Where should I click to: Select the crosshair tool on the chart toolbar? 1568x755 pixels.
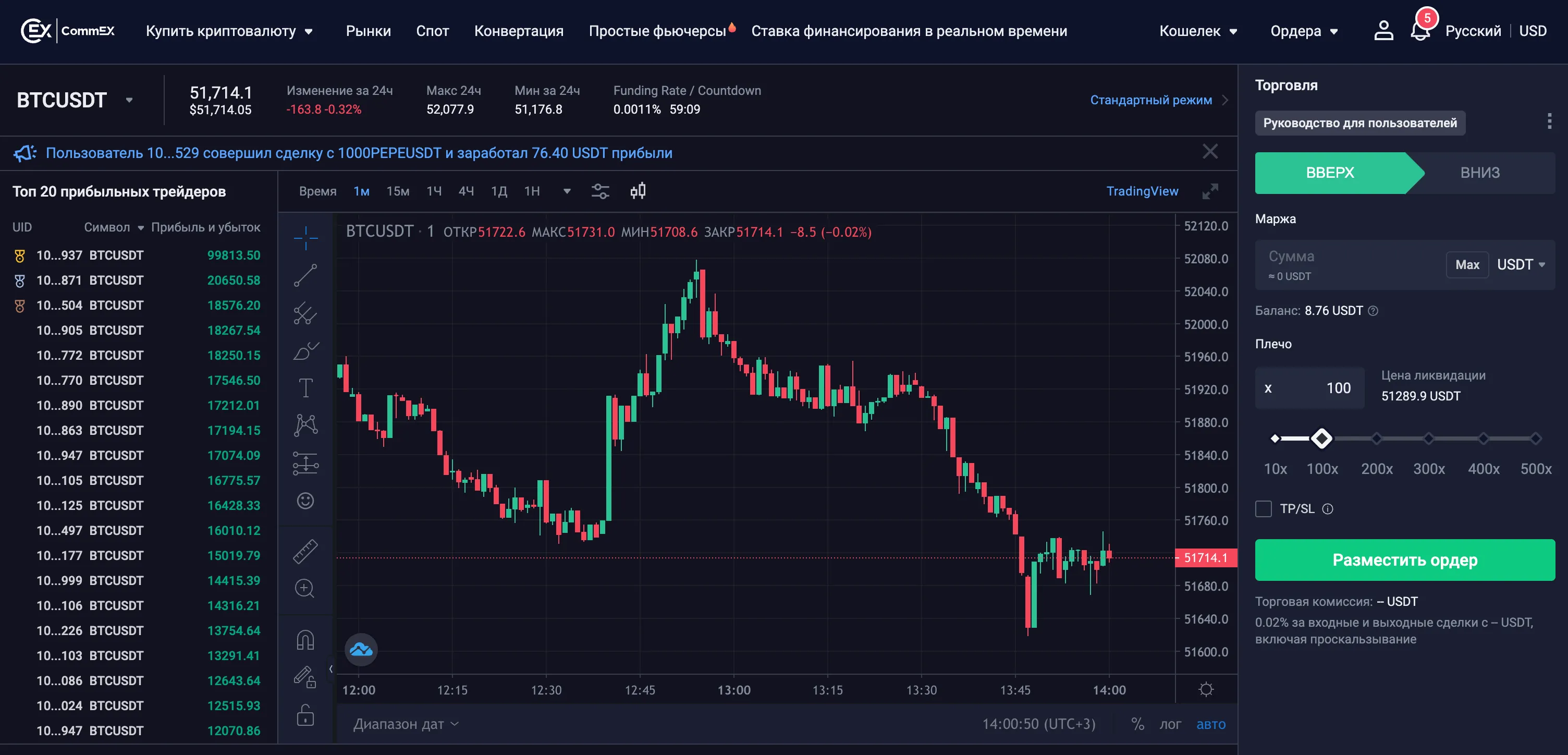pos(305,237)
